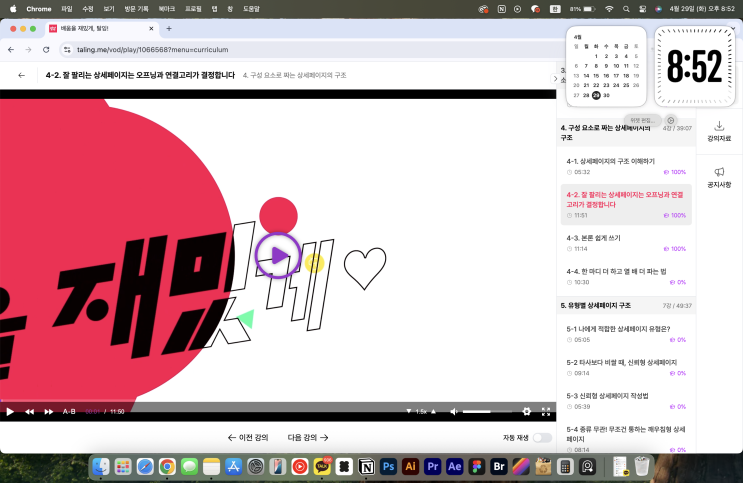Open the 방문 기록 menu
The height and width of the screenshot is (483, 743).
[x=136, y=9]
